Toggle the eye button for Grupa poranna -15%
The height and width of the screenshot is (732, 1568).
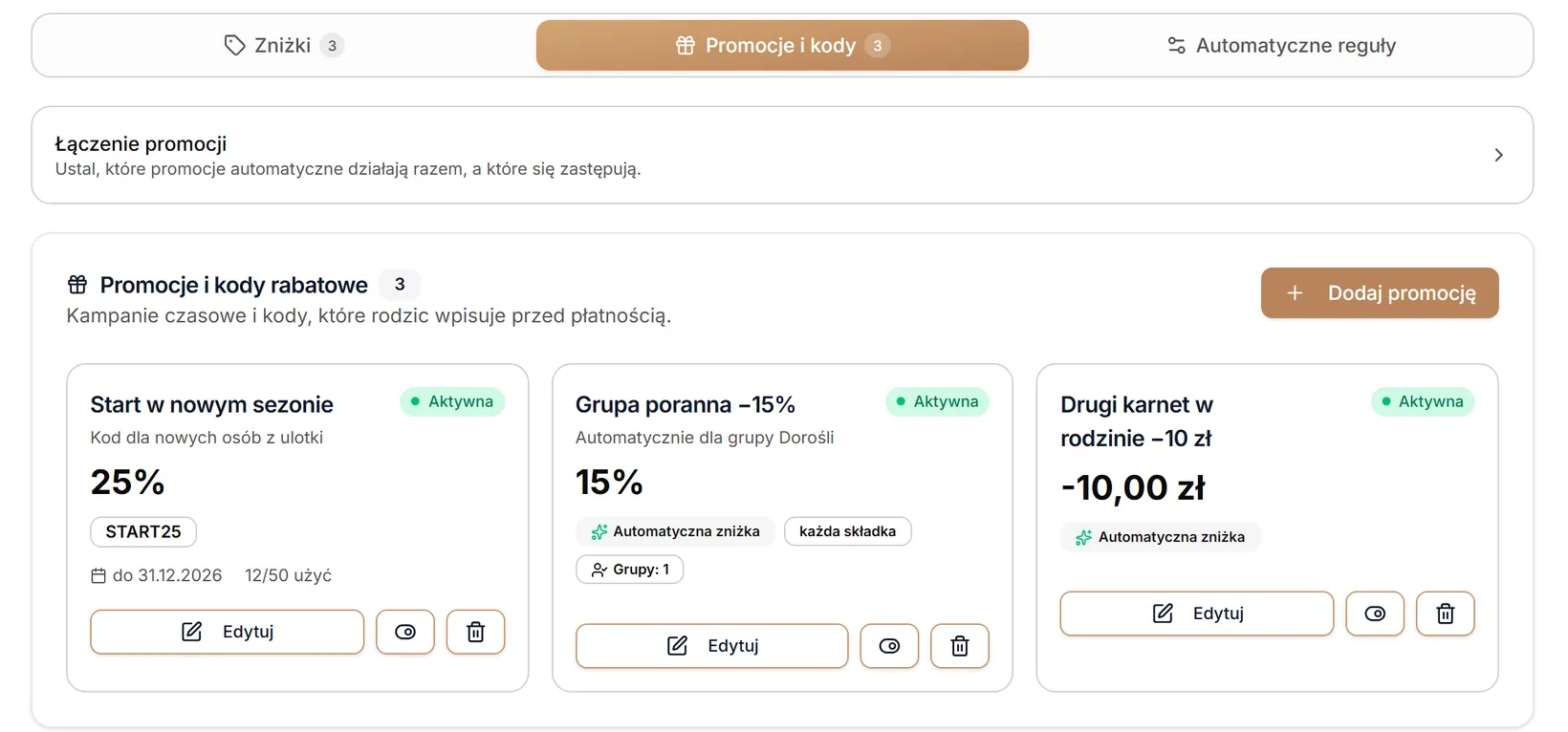tap(889, 646)
